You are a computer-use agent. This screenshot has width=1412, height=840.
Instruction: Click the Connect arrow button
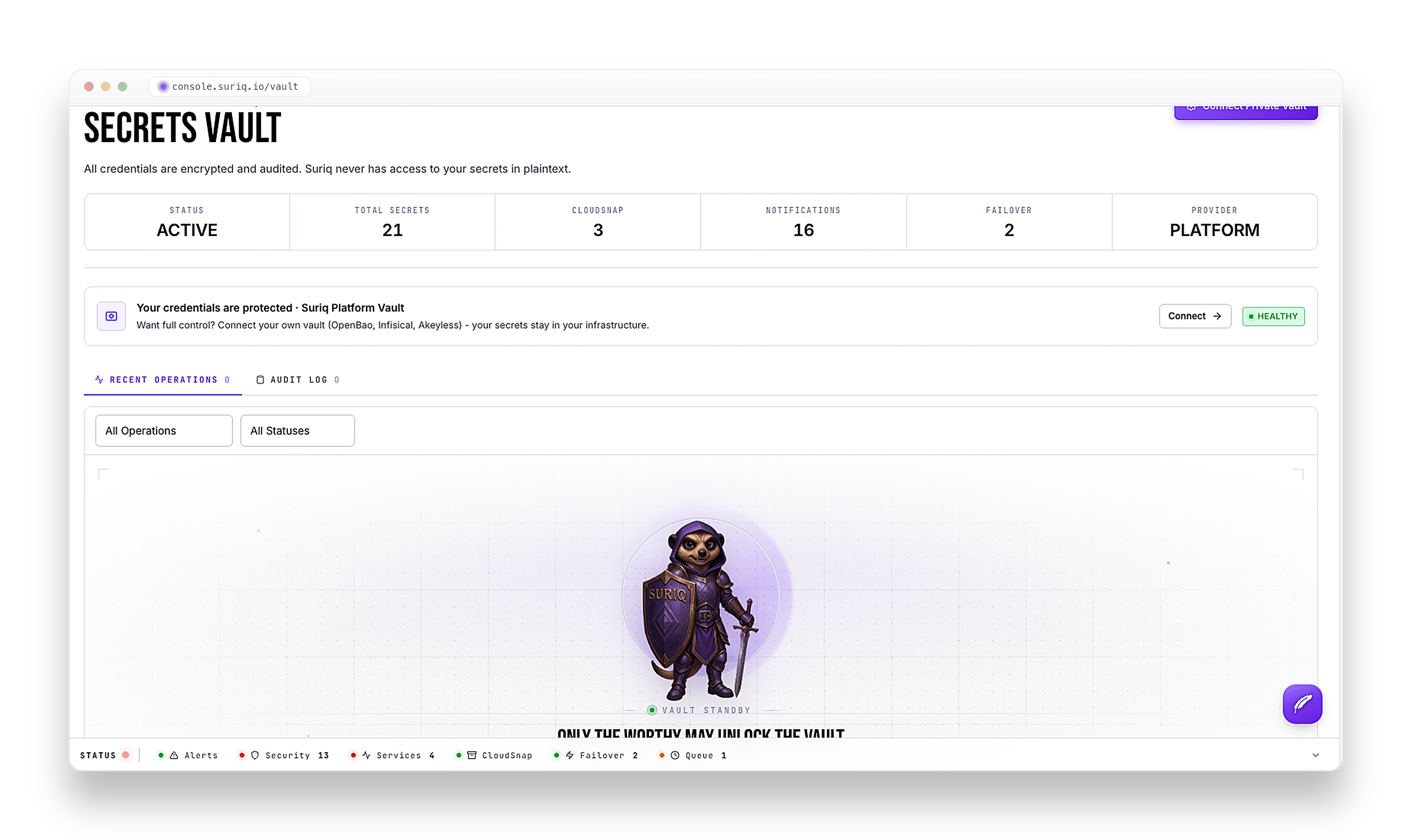1195,316
